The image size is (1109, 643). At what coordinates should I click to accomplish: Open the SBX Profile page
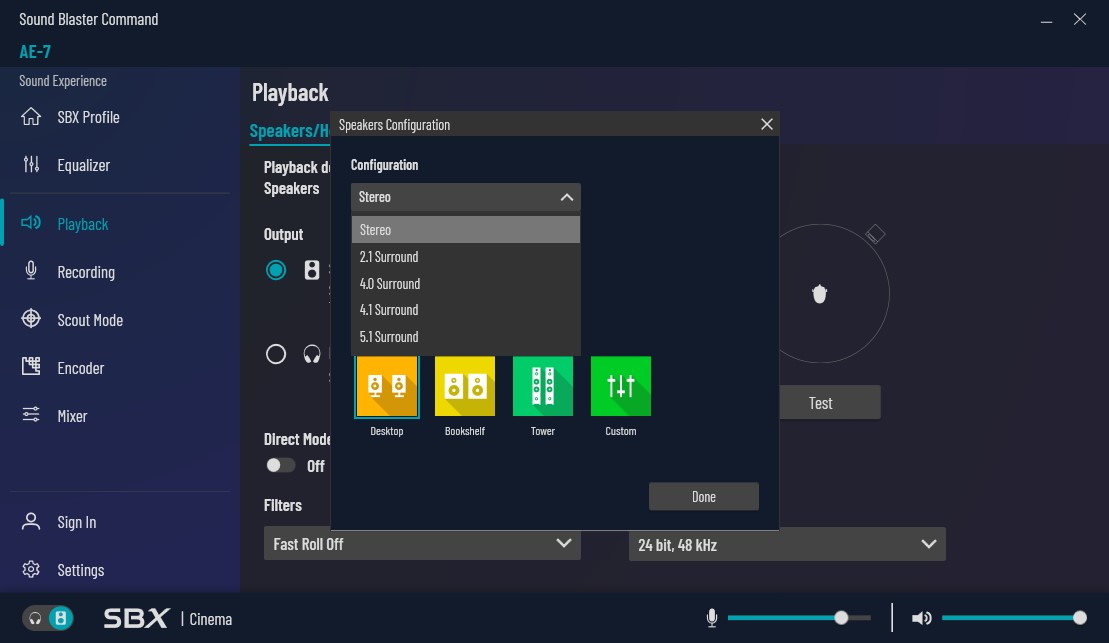tap(88, 117)
